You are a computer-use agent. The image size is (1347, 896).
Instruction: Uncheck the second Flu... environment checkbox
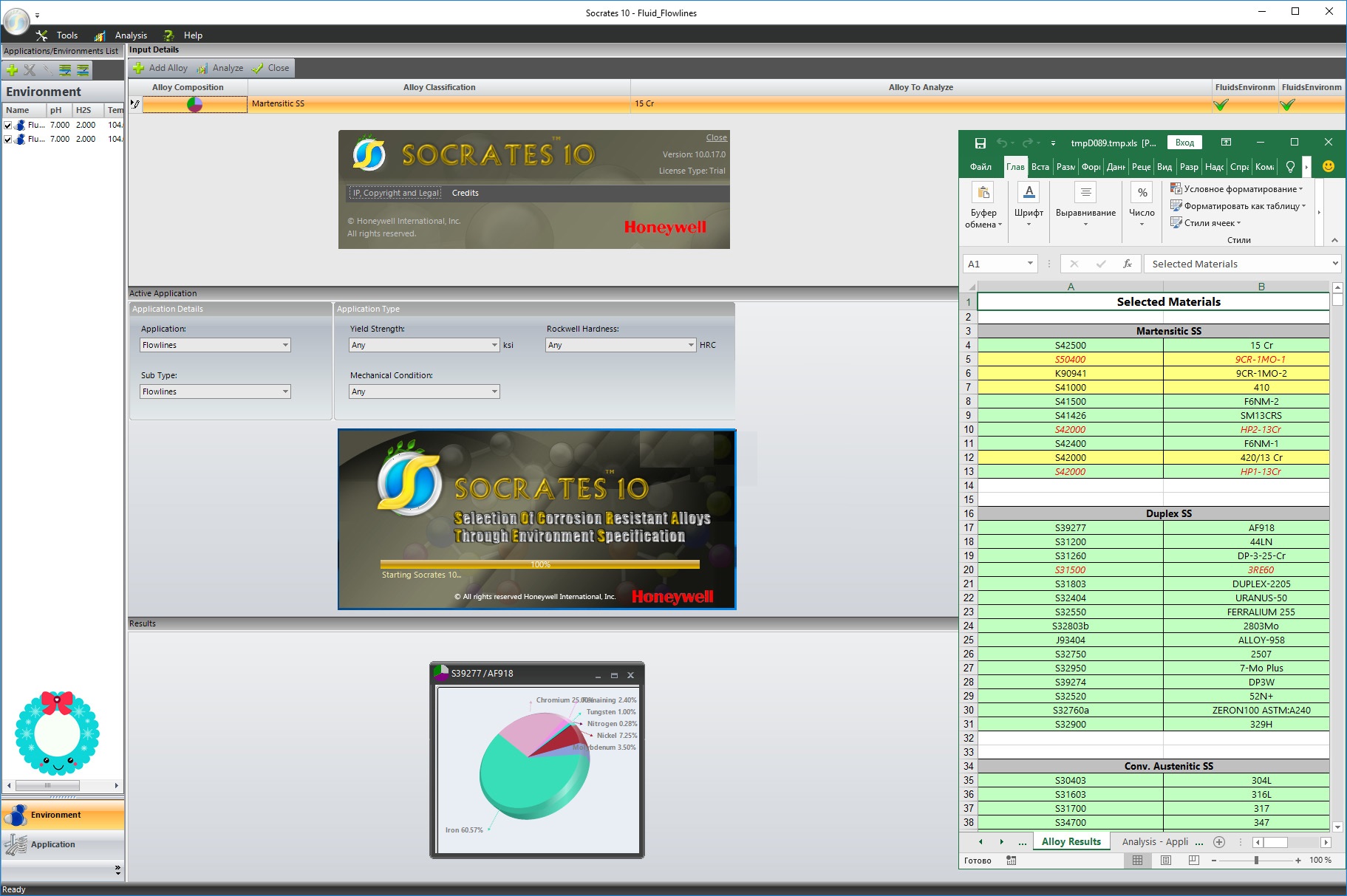(x=8, y=140)
